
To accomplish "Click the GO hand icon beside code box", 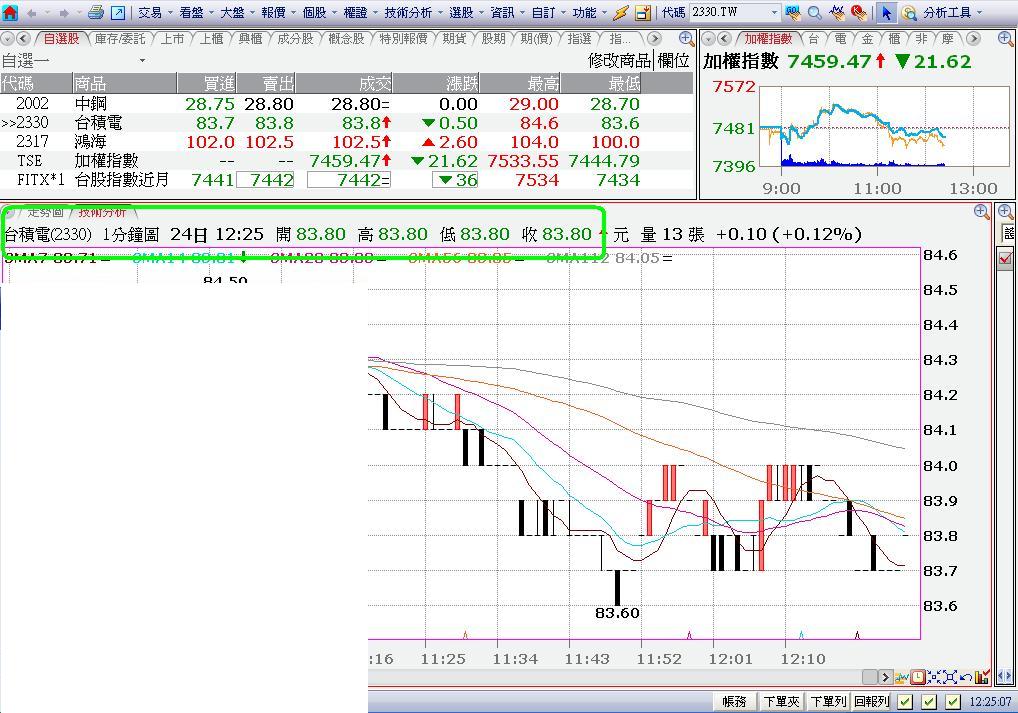I will coord(793,12).
